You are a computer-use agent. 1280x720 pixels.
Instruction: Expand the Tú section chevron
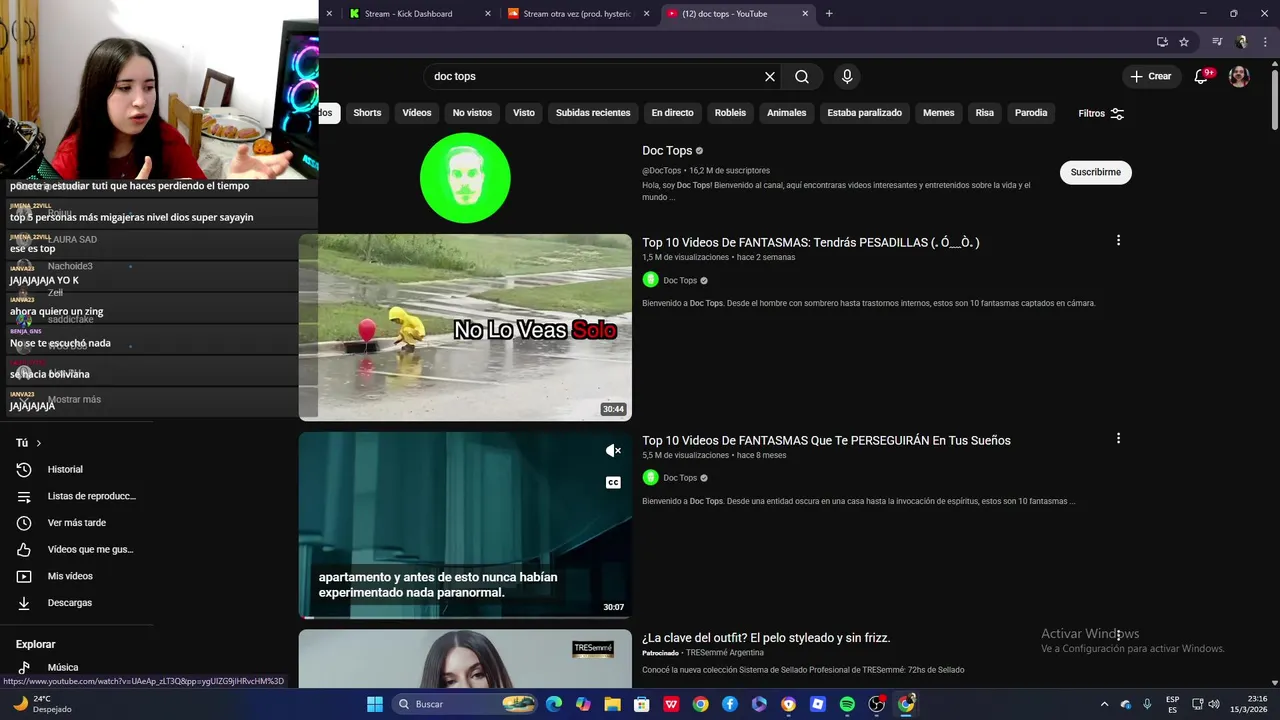(39, 443)
